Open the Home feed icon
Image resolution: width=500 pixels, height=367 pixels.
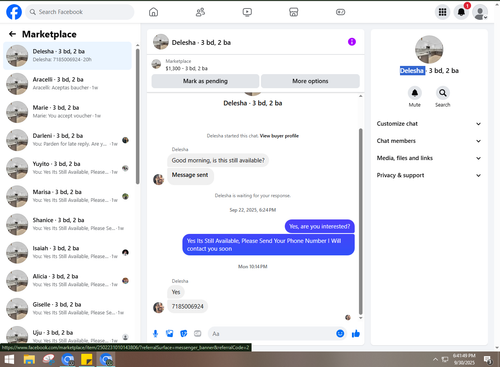(x=153, y=12)
